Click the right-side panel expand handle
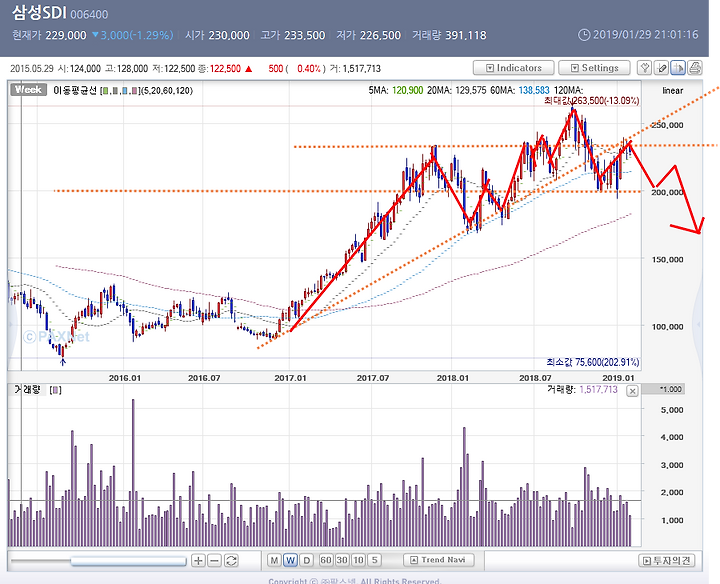This screenshot has height=584, width=720. [x=698, y=324]
